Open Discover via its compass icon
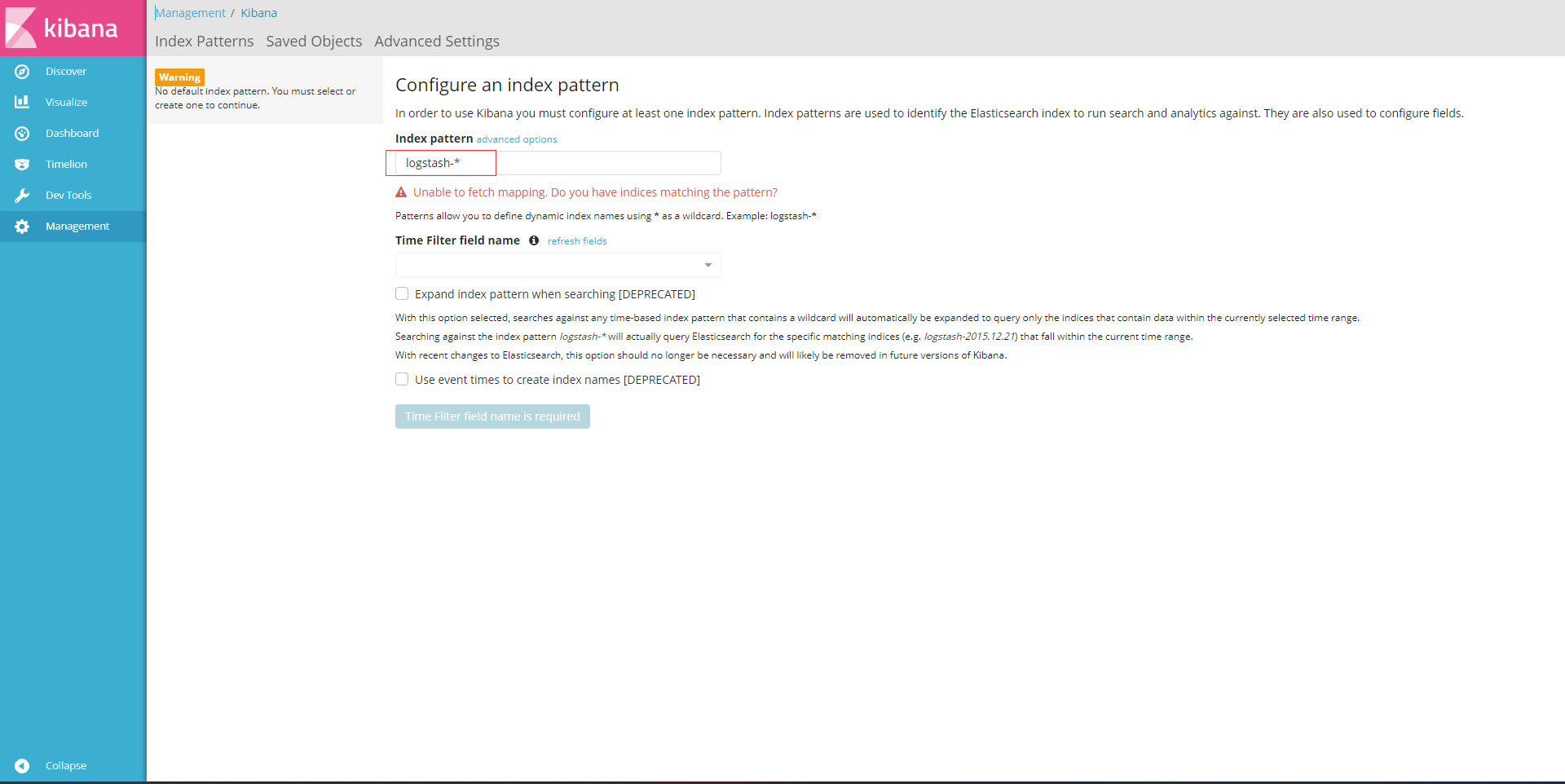 [x=22, y=72]
